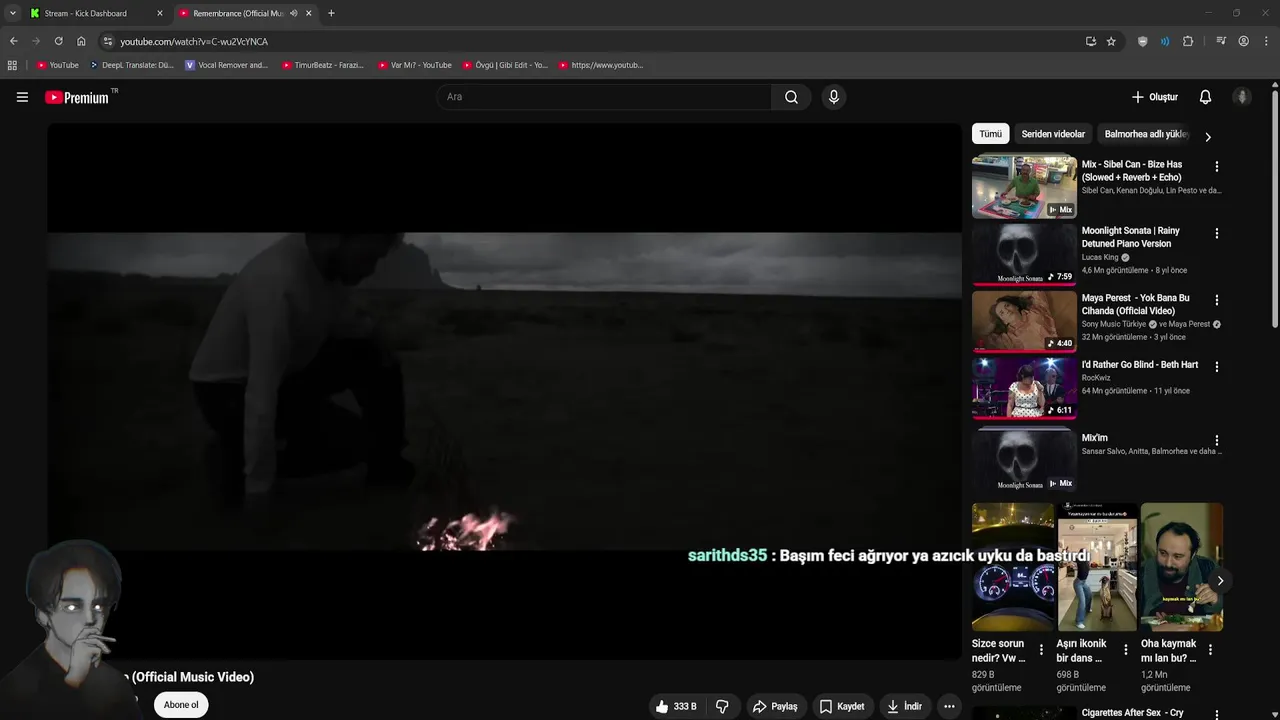This screenshot has height=720, width=1280.
Task: Open the YouTube hamburger guide menu
Action: [x=22, y=97]
